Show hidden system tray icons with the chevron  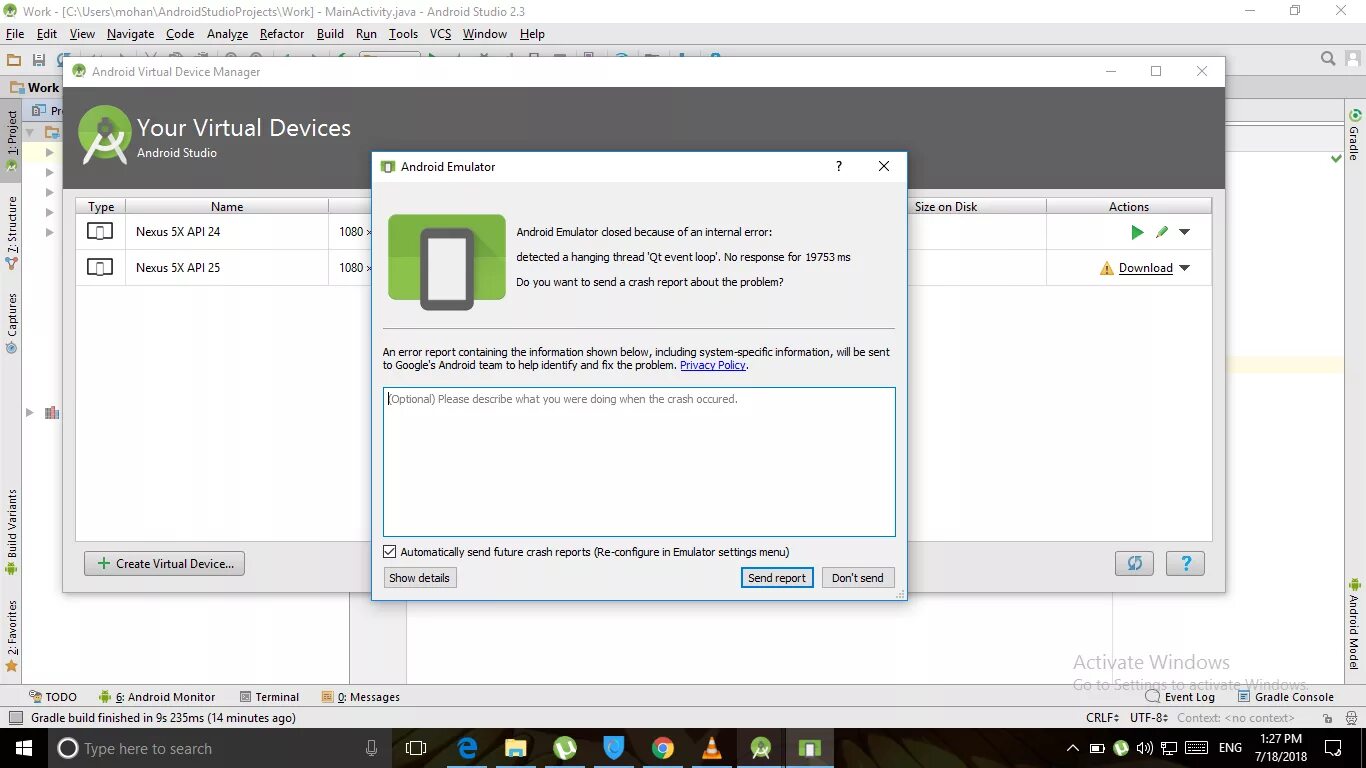[1073, 748]
